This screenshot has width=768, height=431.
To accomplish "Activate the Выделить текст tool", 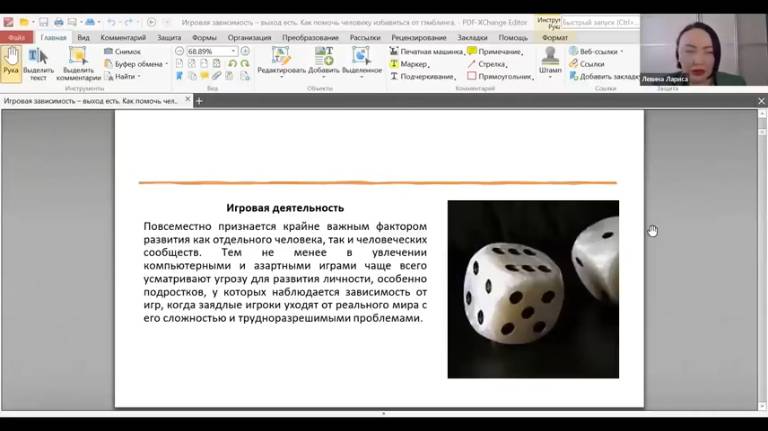I will pyautogui.click(x=38, y=64).
